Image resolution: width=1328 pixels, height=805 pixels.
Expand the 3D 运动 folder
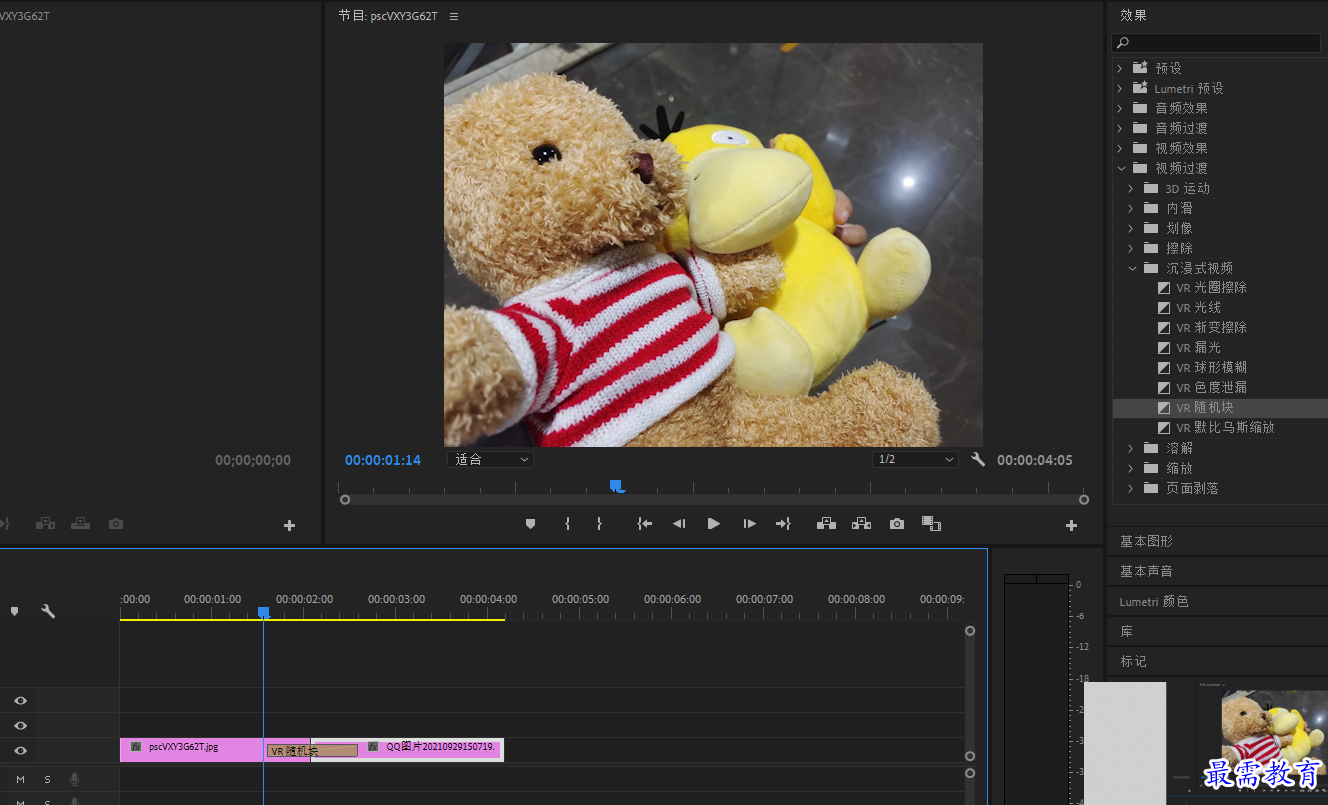(1132, 188)
